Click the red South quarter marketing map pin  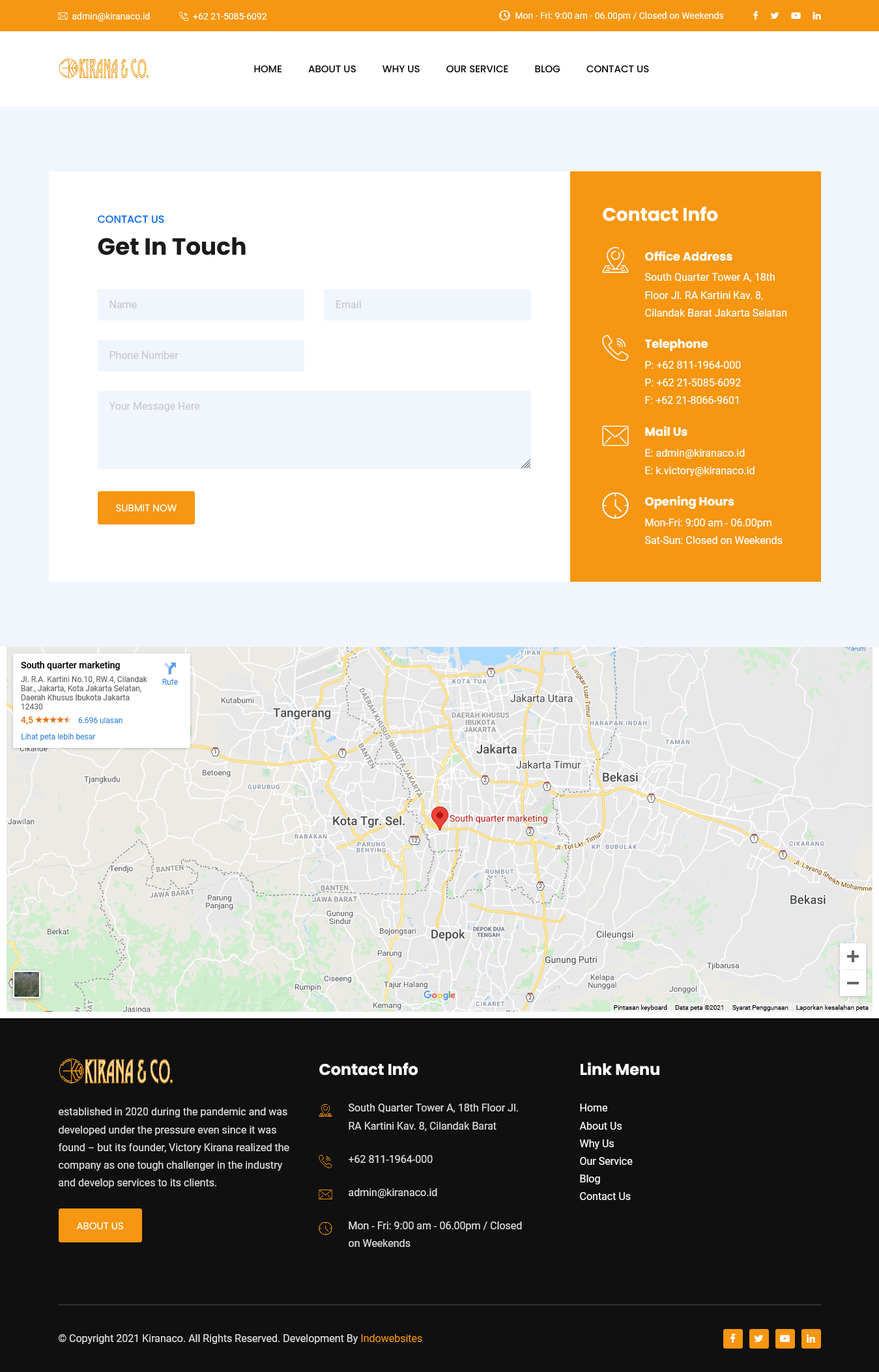pyautogui.click(x=440, y=818)
